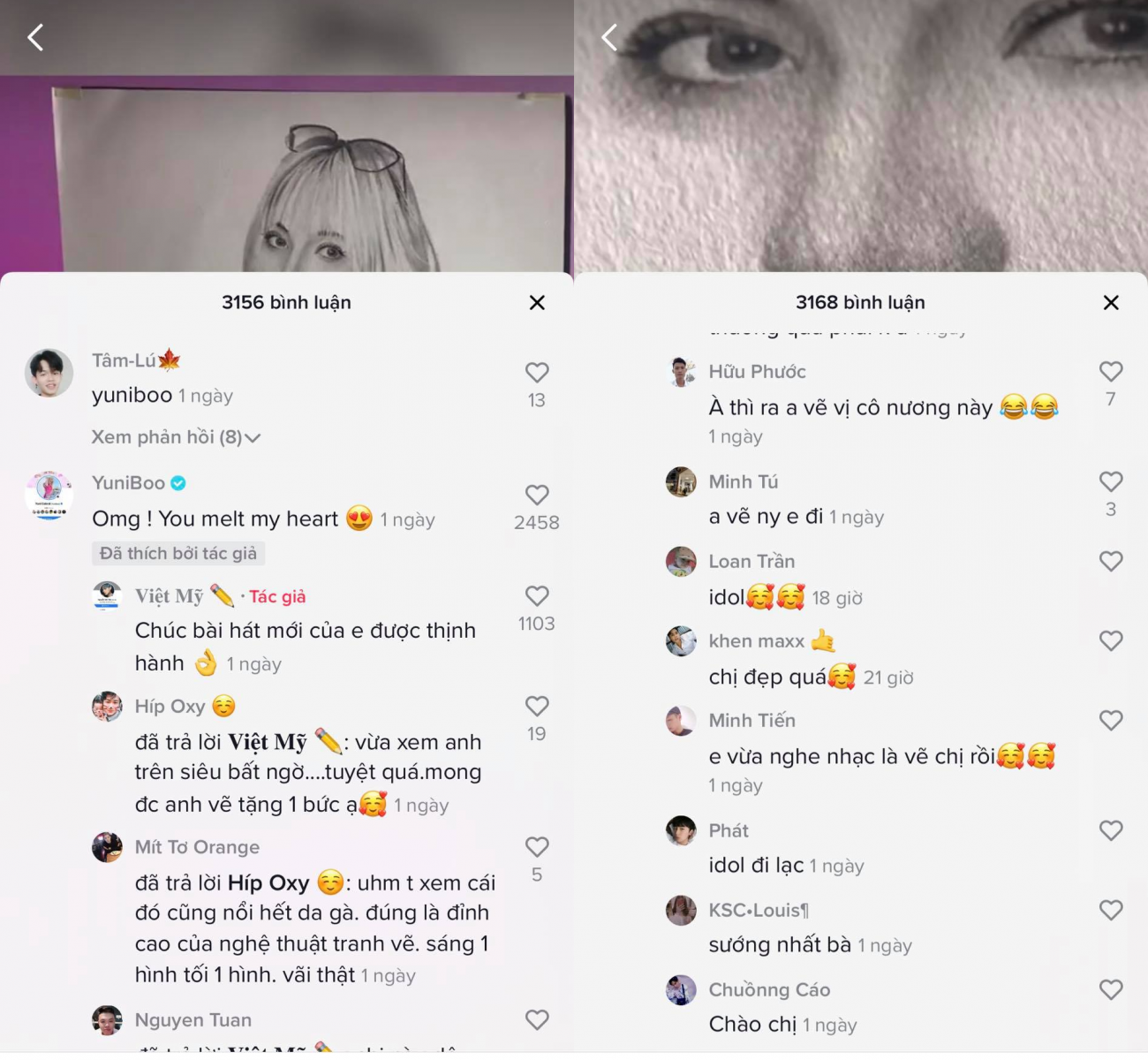
Task: Close the 3168 comments panel
Action: (x=1111, y=303)
